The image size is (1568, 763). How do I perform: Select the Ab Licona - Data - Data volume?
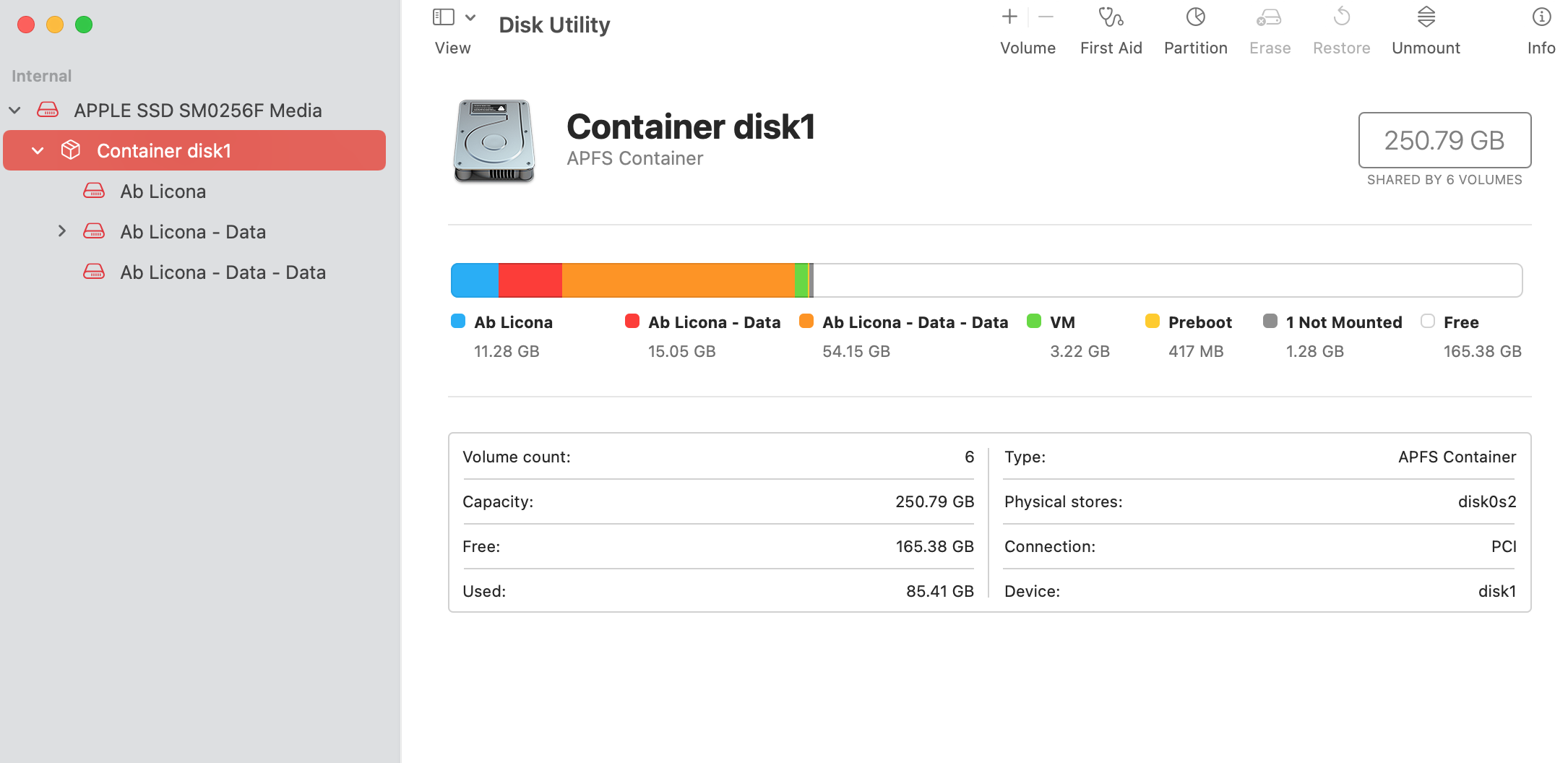194,272
